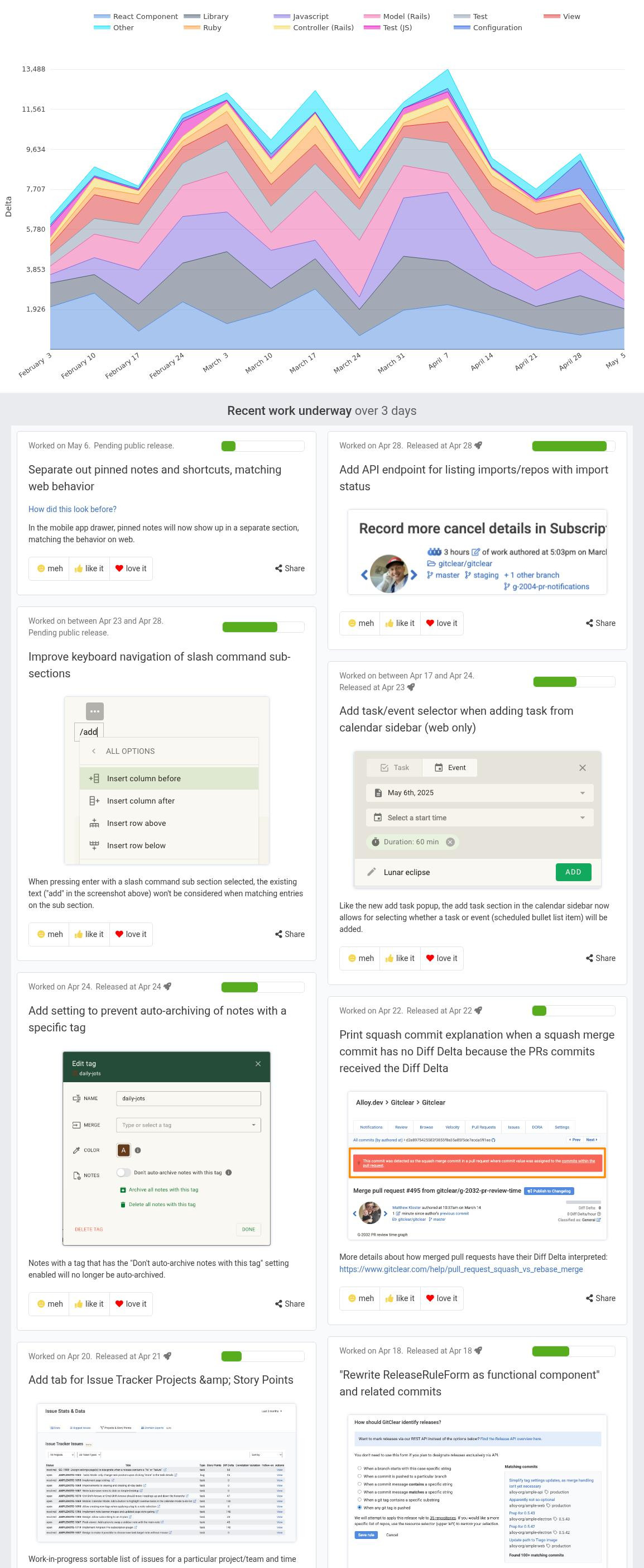Screen dimensions: 644x1568
Task: Open the May 6th, 2025 date dropdown
Action: pos(583,793)
